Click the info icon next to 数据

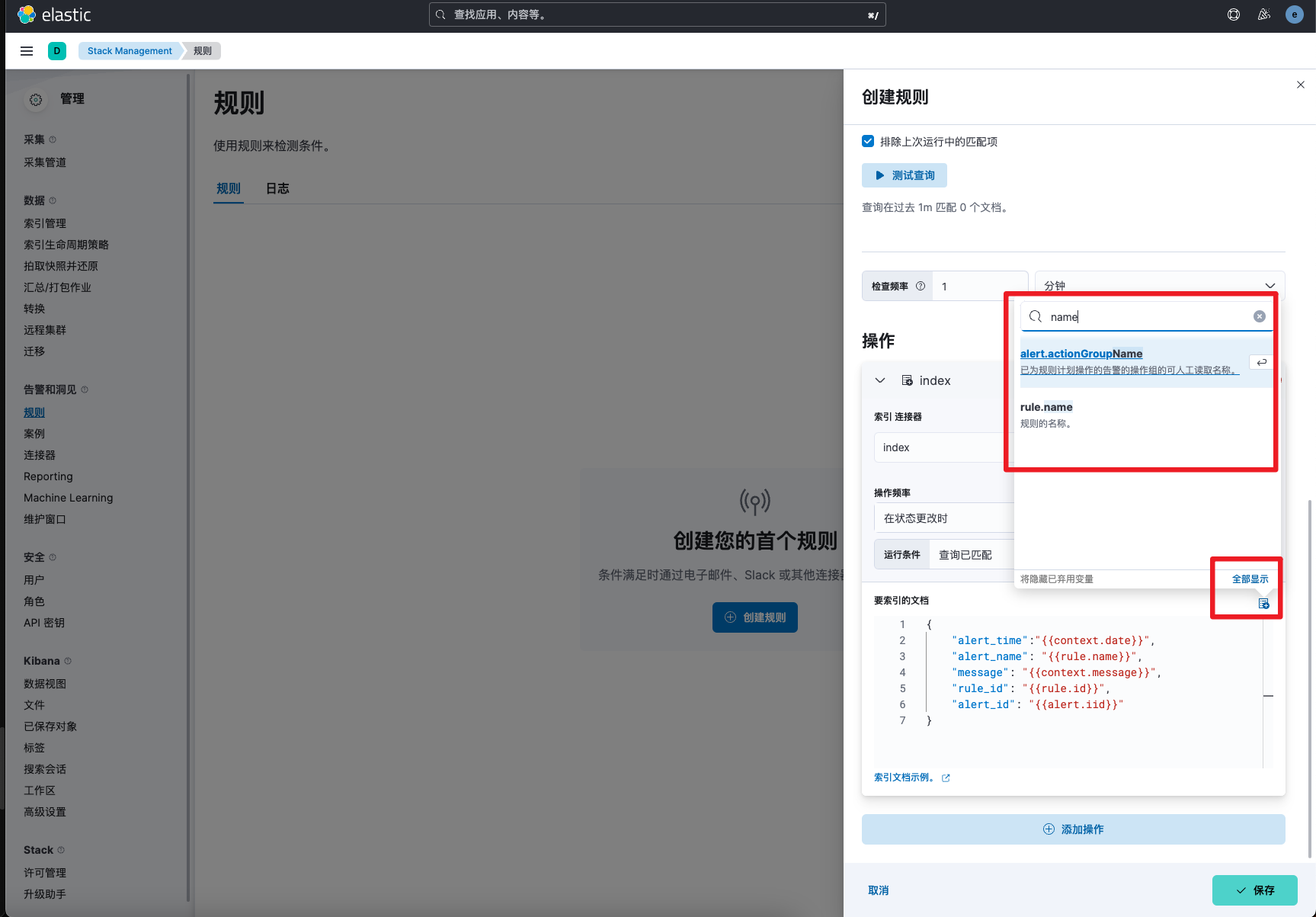tap(53, 200)
